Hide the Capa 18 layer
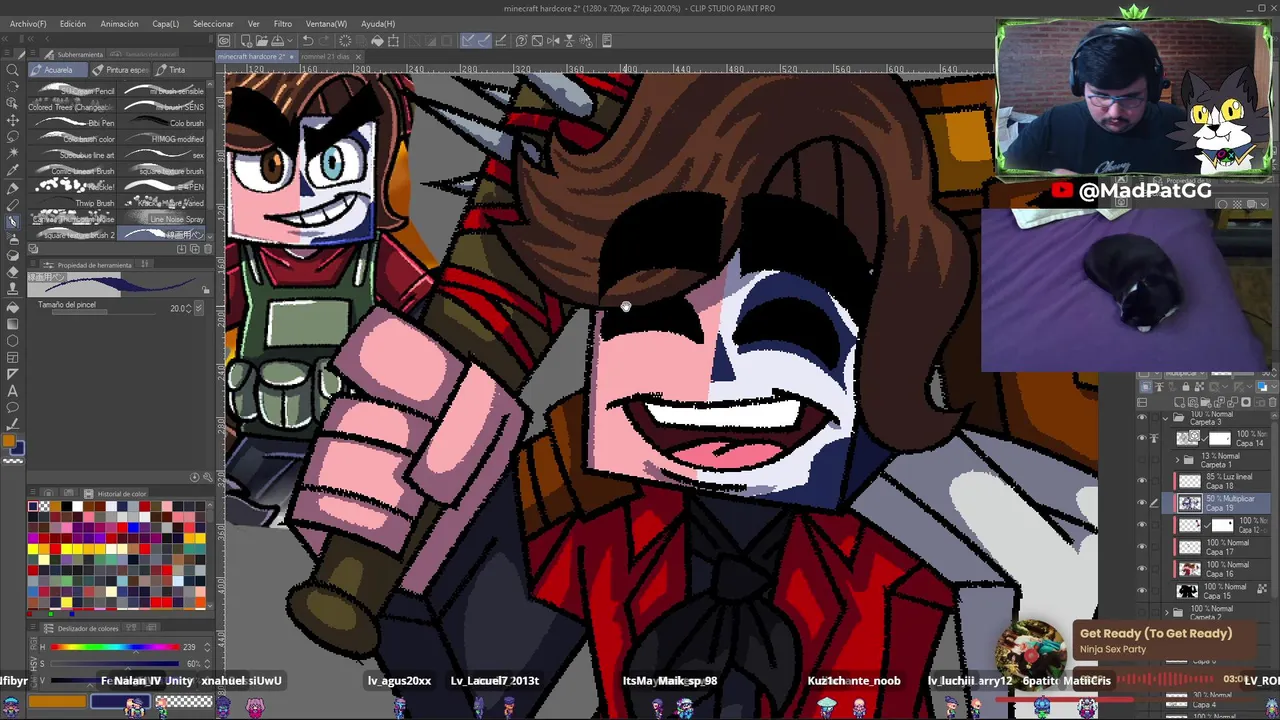This screenshot has height=720, width=1280. [x=1142, y=480]
